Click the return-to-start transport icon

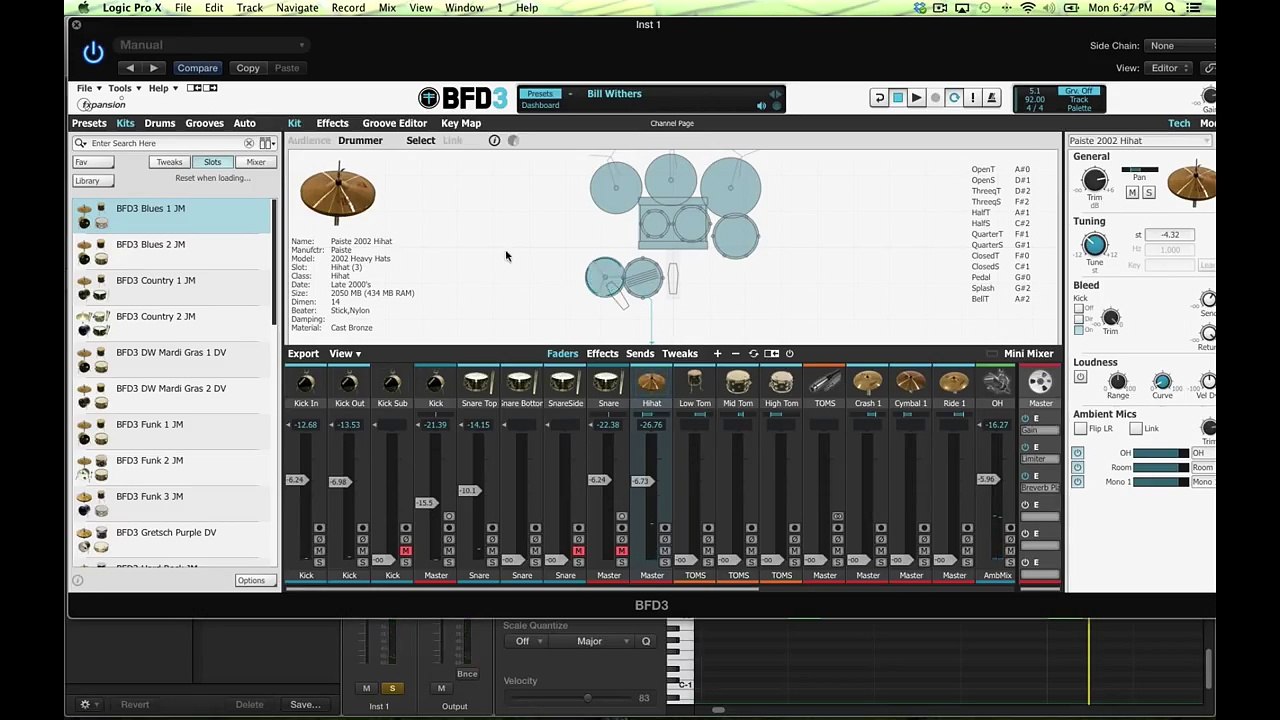pyautogui.click(x=879, y=98)
